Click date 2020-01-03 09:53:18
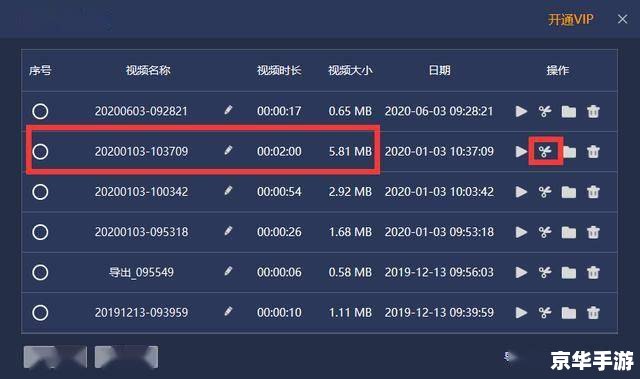The image size is (640, 379). pyautogui.click(x=439, y=232)
